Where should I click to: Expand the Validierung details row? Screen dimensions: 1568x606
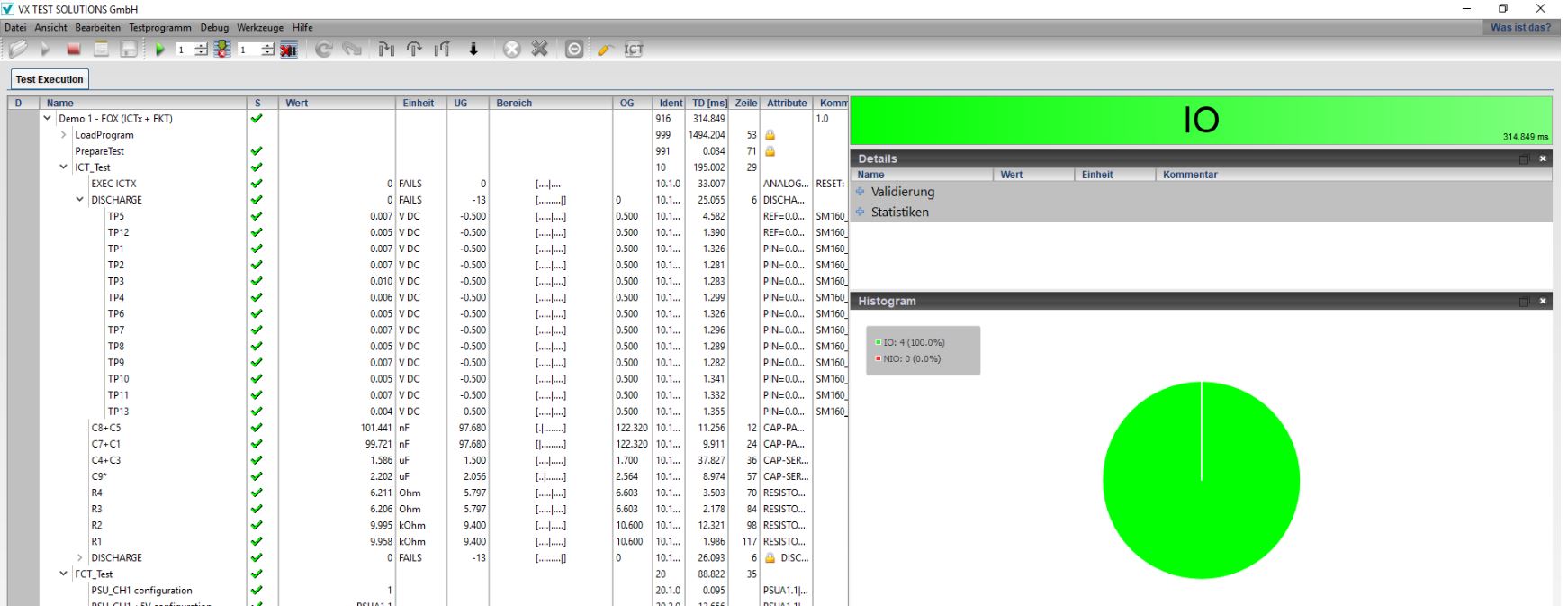point(860,192)
